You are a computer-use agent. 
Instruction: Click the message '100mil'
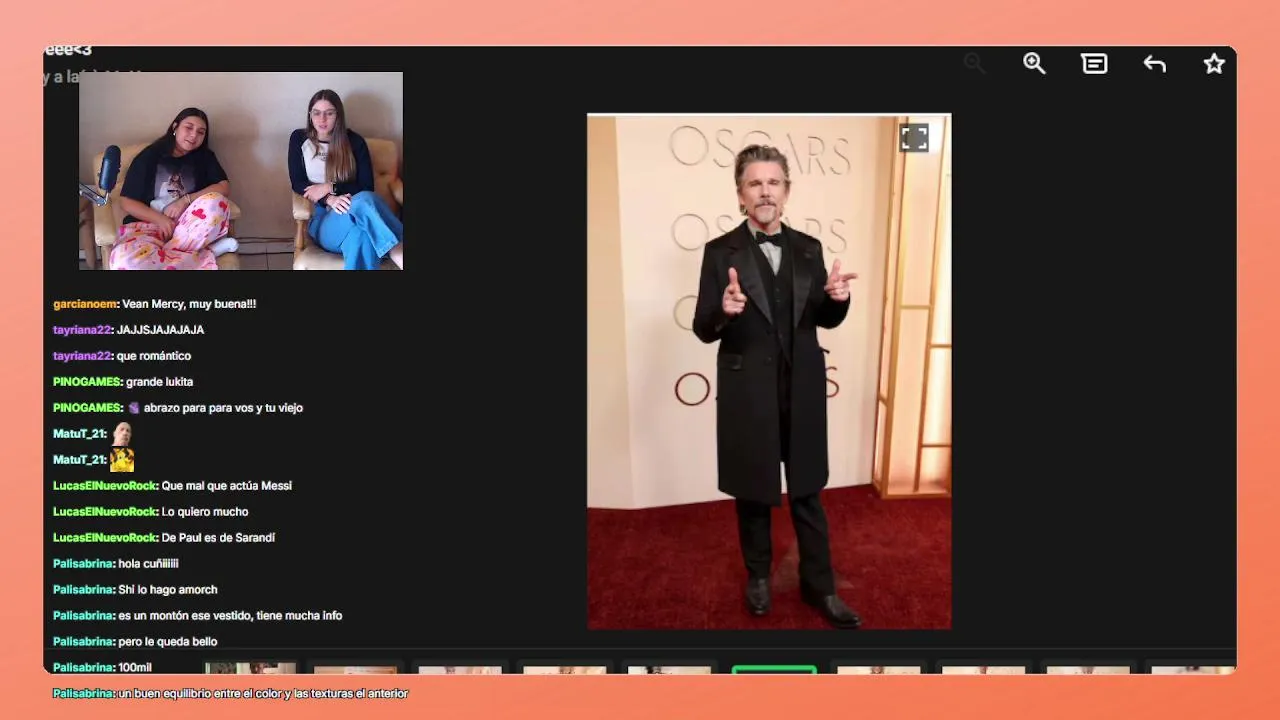pyautogui.click(x=135, y=668)
